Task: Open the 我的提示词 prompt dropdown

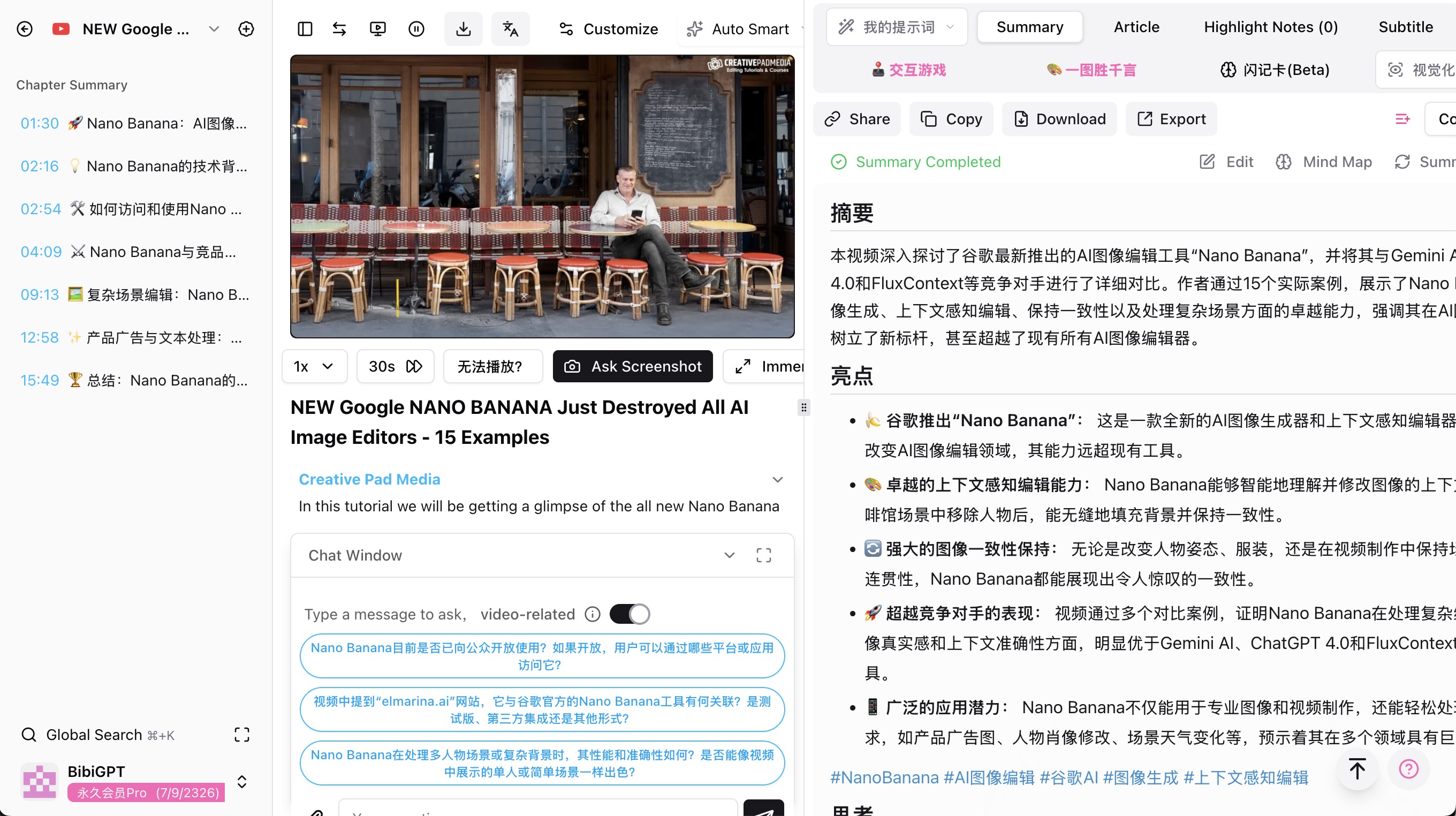Action: pos(896,27)
